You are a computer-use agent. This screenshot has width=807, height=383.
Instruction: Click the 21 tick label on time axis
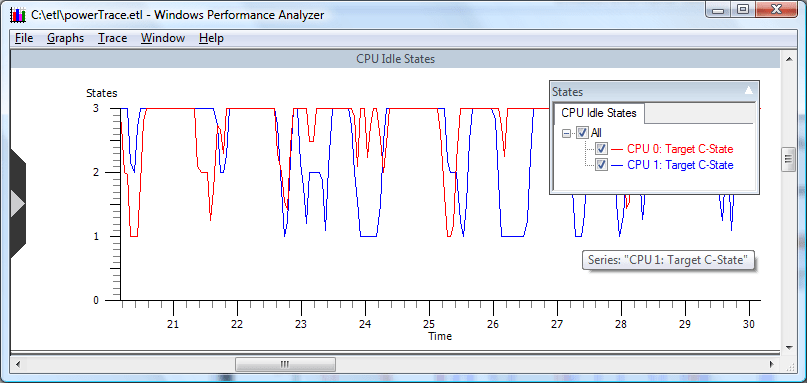tap(173, 325)
